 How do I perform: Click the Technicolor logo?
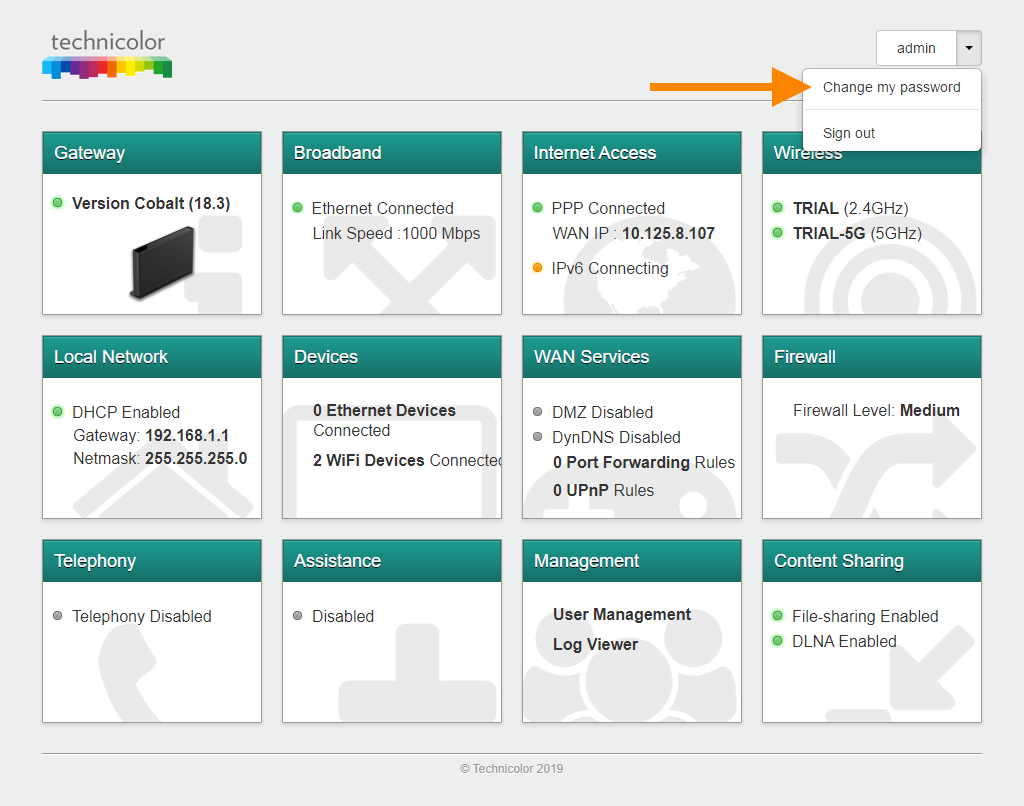(107, 55)
